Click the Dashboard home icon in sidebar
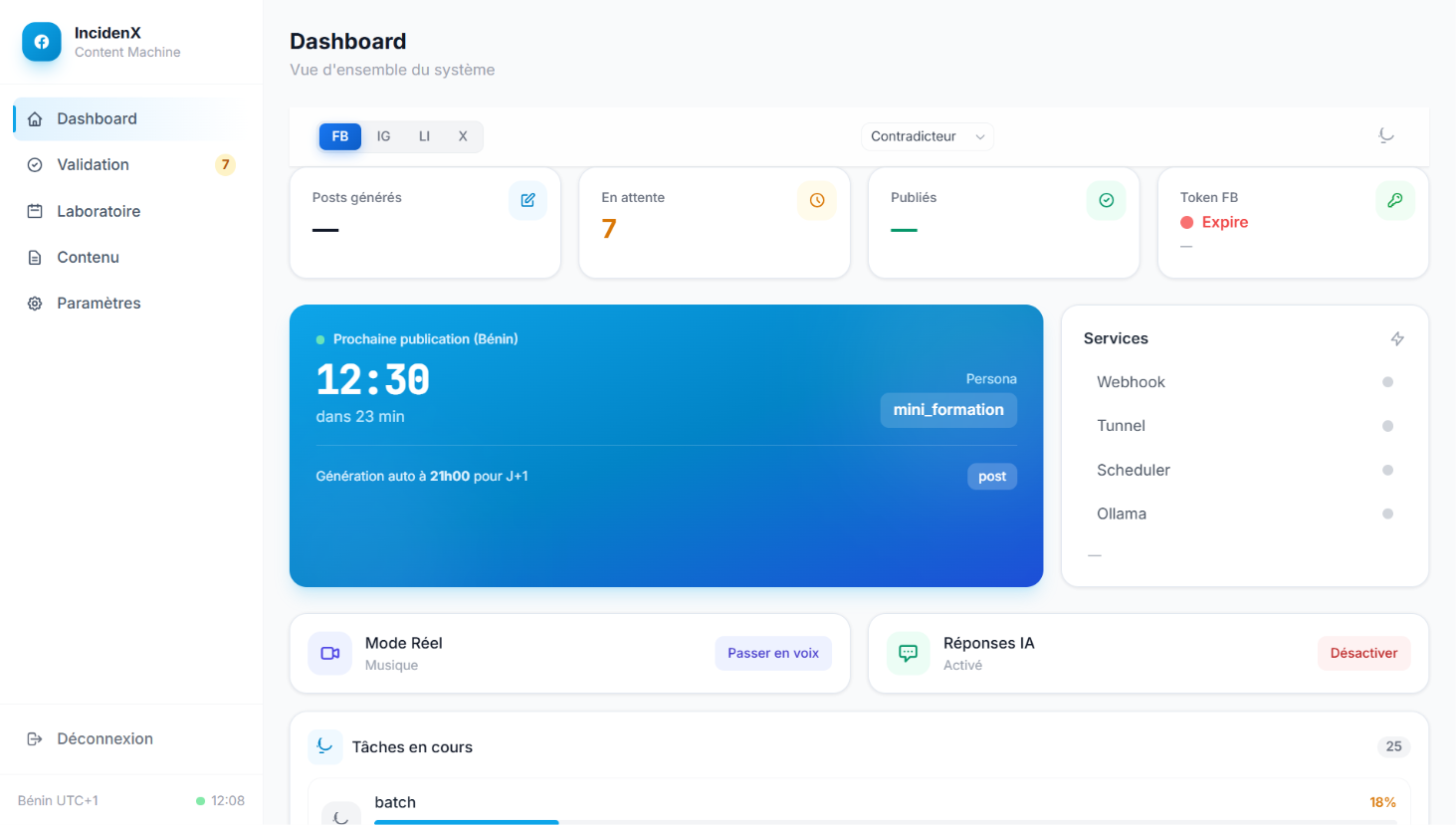 coord(35,119)
